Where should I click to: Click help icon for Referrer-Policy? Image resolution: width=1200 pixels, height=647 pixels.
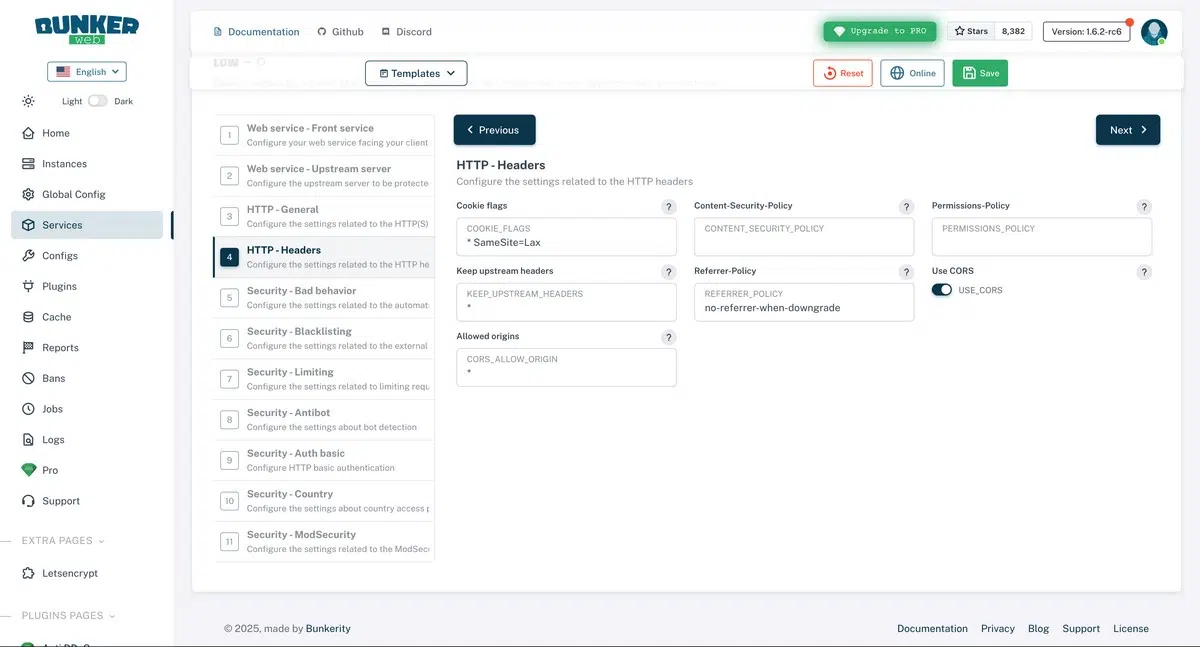907,272
